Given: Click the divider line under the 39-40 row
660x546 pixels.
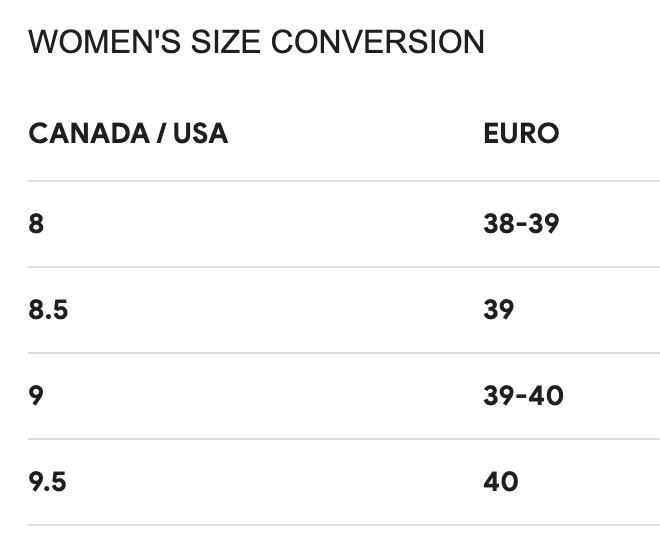Looking at the screenshot, I should (343, 439).
